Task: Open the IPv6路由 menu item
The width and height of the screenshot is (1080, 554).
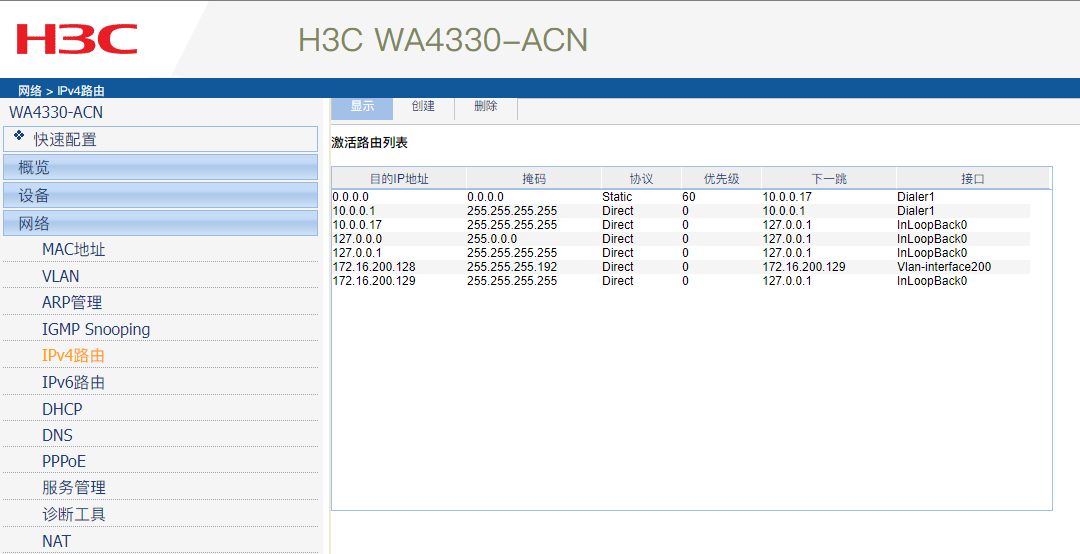Action: tap(74, 382)
